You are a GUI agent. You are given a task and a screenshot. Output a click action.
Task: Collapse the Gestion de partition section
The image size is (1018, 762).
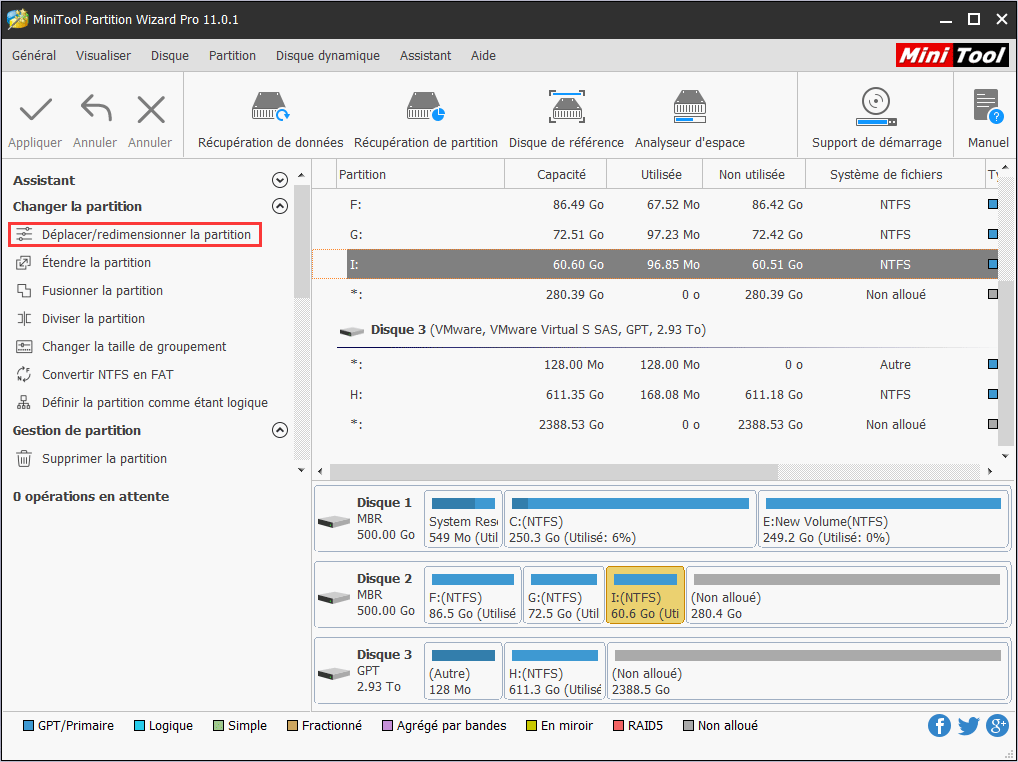pyautogui.click(x=280, y=430)
